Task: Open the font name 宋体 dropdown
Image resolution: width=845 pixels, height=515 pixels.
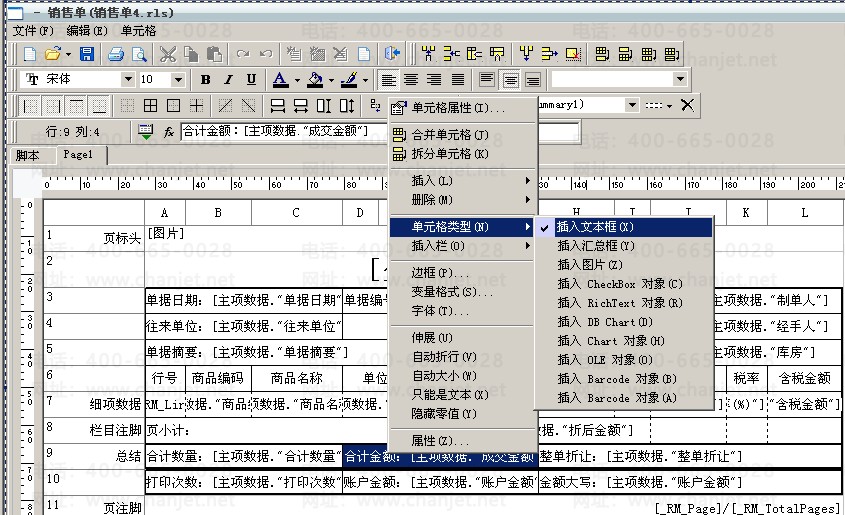Action: coord(127,79)
